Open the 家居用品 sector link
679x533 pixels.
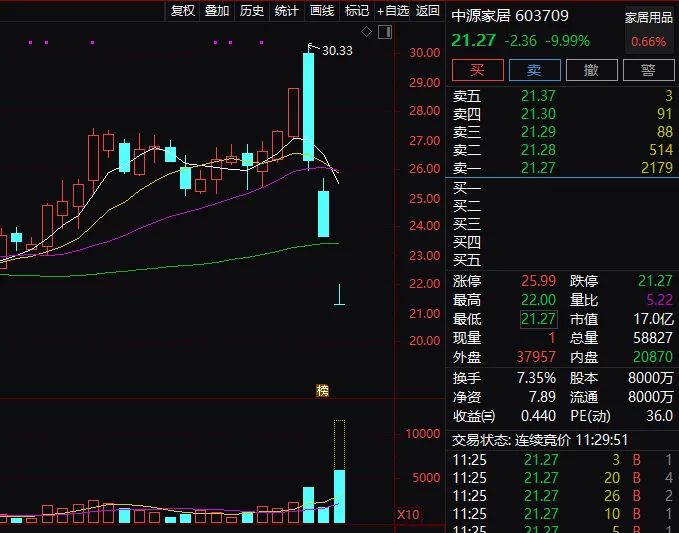click(x=649, y=18)
